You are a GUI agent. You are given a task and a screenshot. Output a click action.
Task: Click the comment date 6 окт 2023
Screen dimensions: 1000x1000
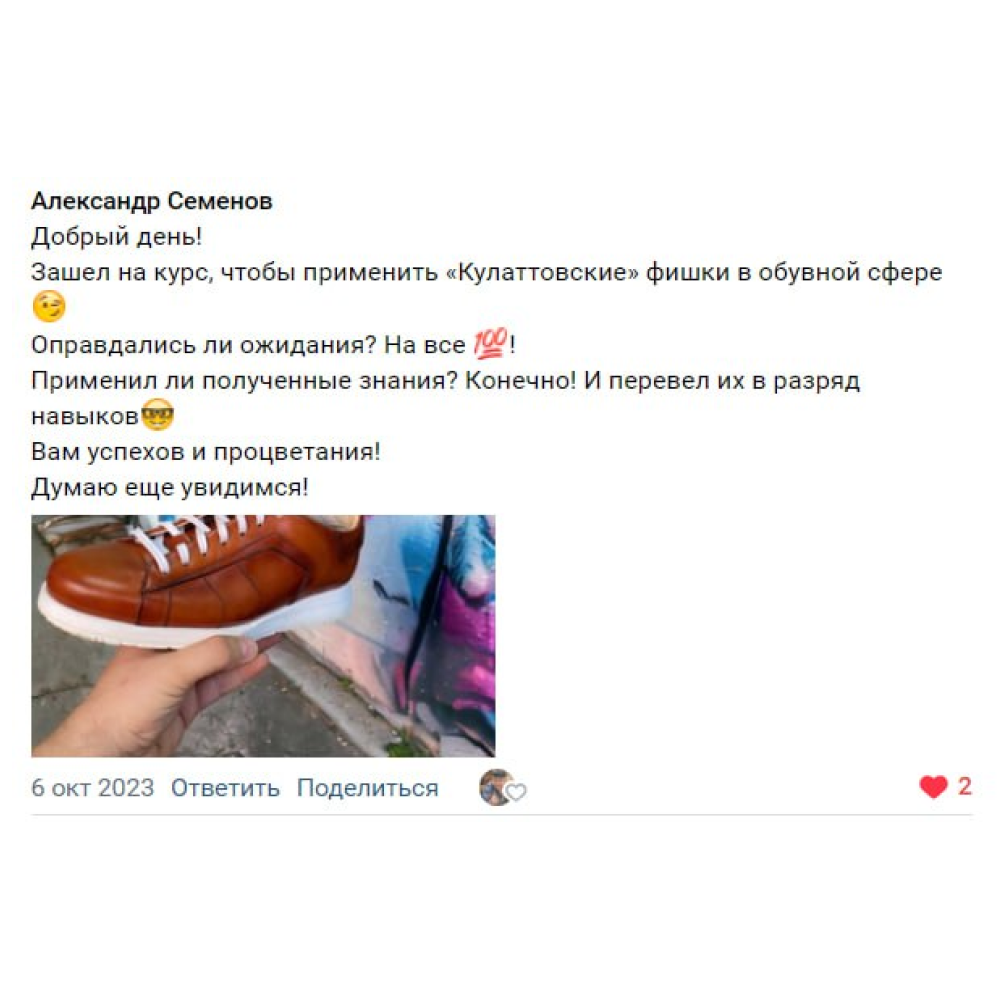coord(92,788)
